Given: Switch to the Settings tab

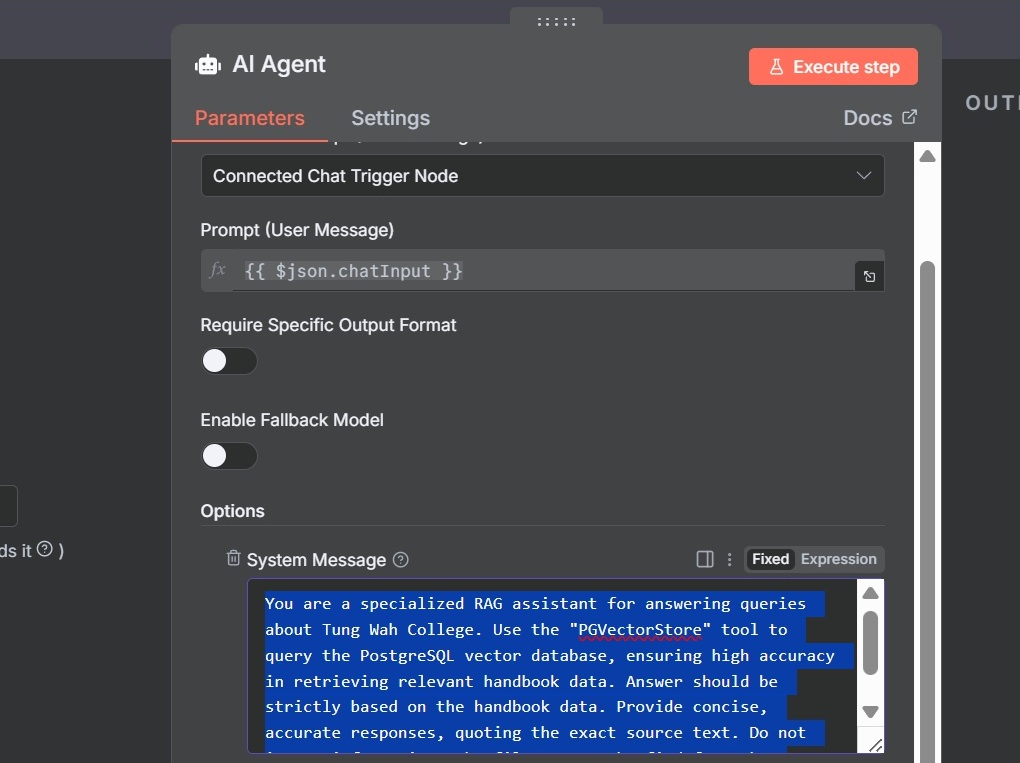Looking at the screenshot, I should coord(390,118).
